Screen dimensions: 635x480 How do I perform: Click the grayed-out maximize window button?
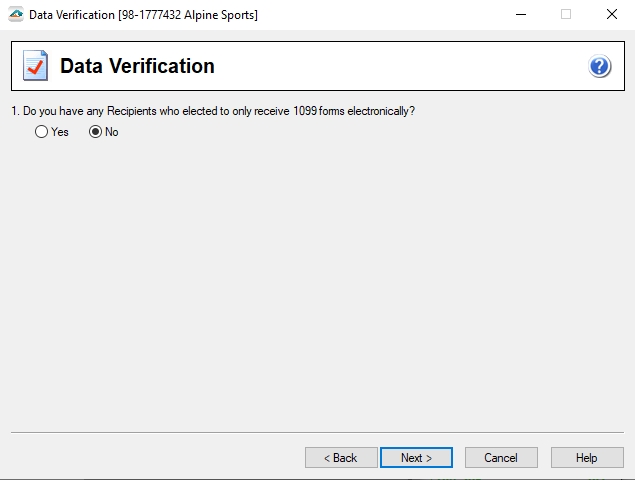tap(566, 14)
